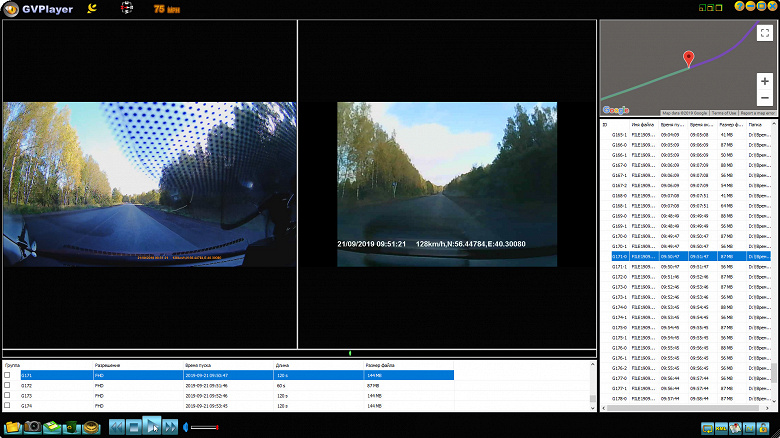This screenshot has height=438, width=780.
Task: Open Terms of Use link on map
Action: coord(724,113)
